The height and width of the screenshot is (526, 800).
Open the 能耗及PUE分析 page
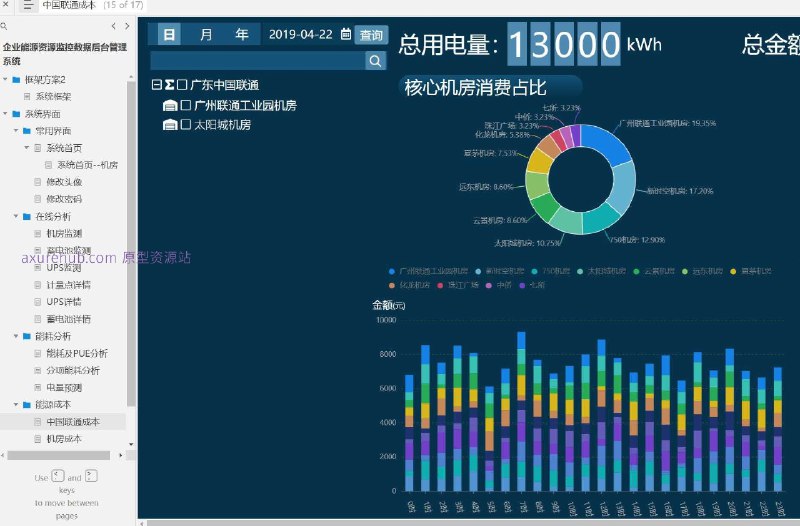77,354
